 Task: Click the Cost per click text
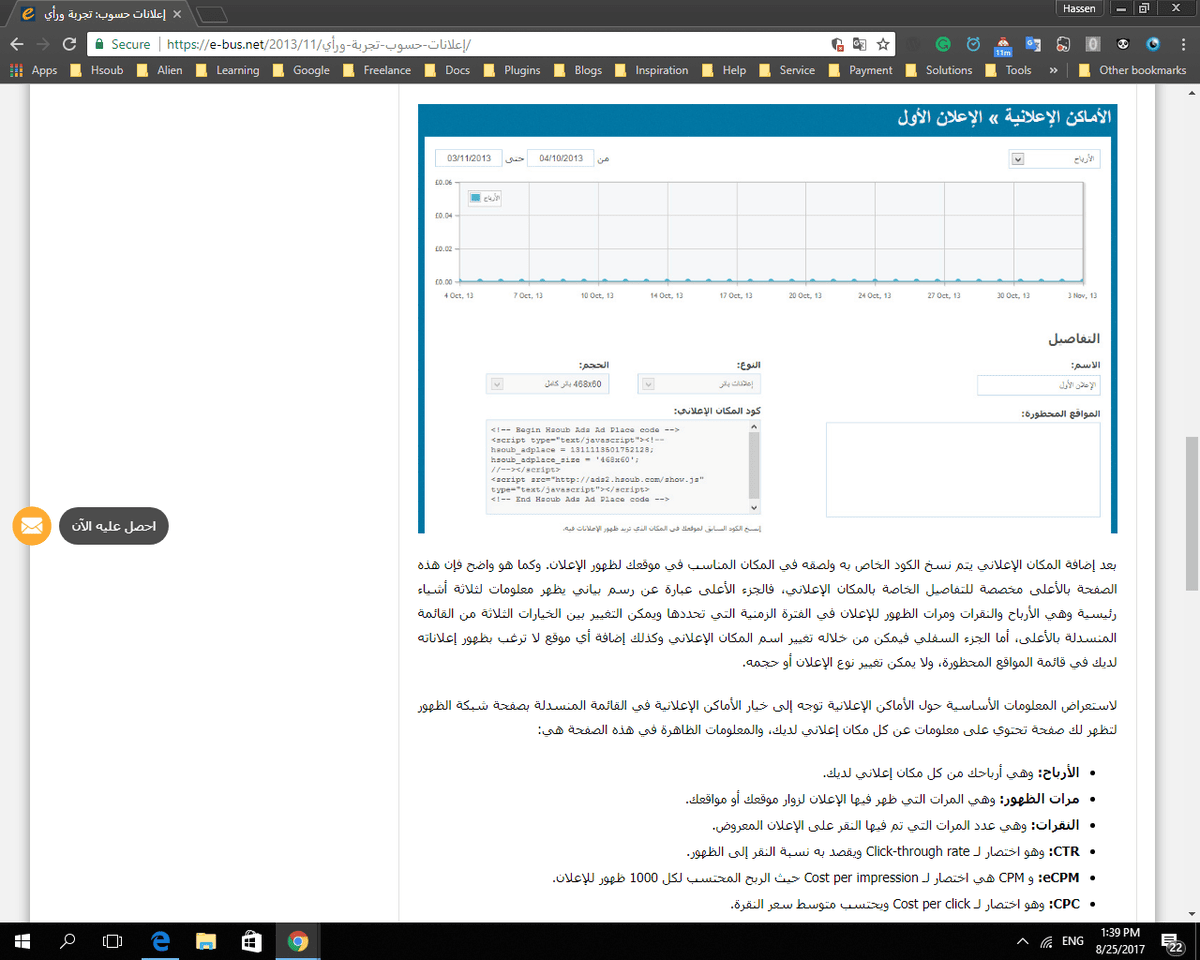pos(931,903)
